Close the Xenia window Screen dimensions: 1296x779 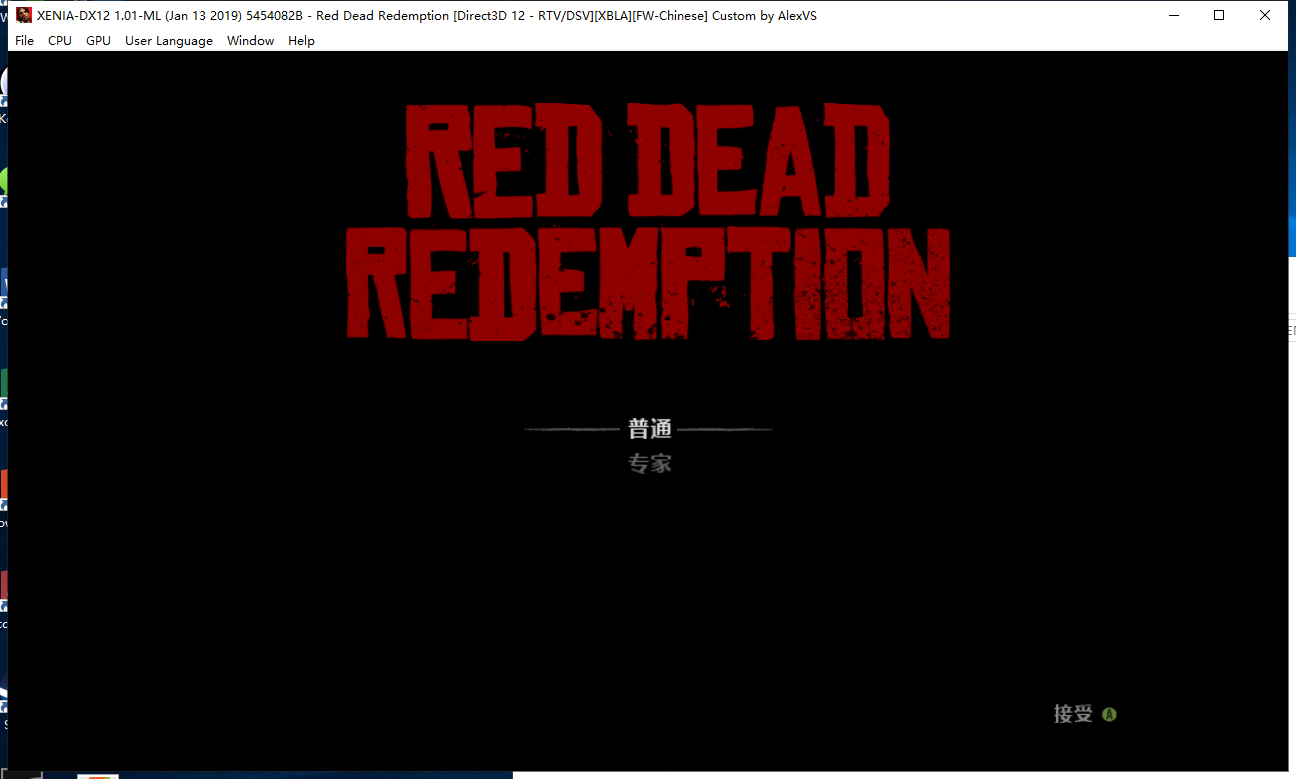click(x=1265, y=15)
